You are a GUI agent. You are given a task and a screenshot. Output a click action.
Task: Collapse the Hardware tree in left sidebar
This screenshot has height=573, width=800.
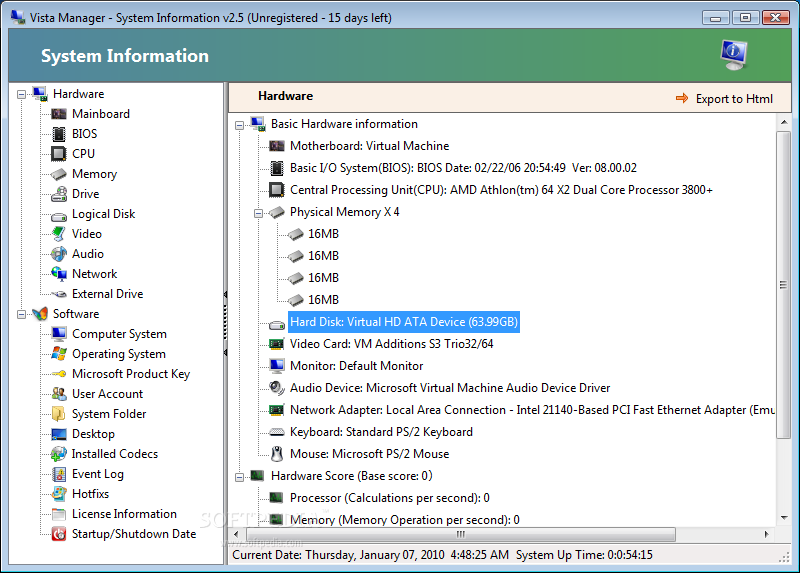click(x=22, y=94)
